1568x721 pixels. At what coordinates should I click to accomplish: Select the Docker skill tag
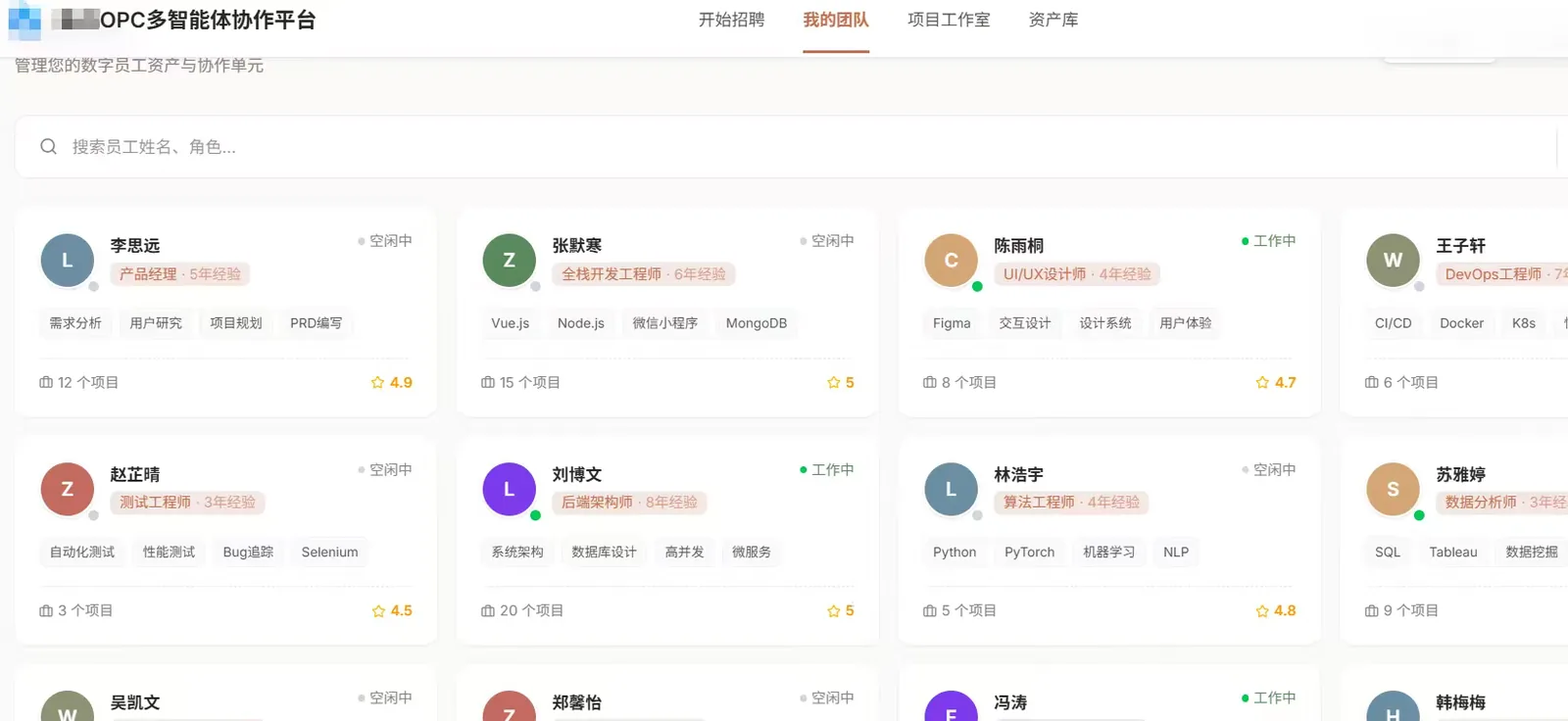click(x=1461, y=323)
